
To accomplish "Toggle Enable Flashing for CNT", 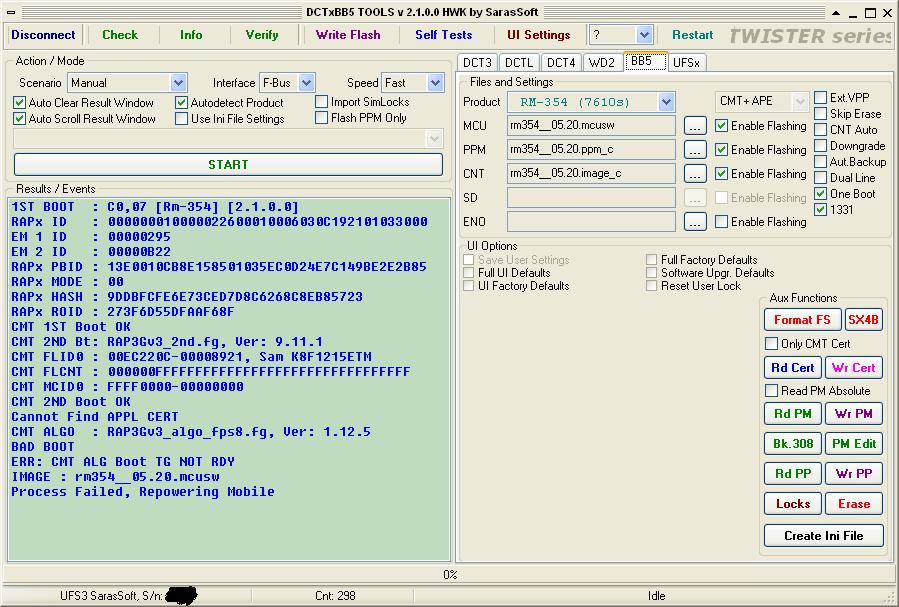I will 722,174.
